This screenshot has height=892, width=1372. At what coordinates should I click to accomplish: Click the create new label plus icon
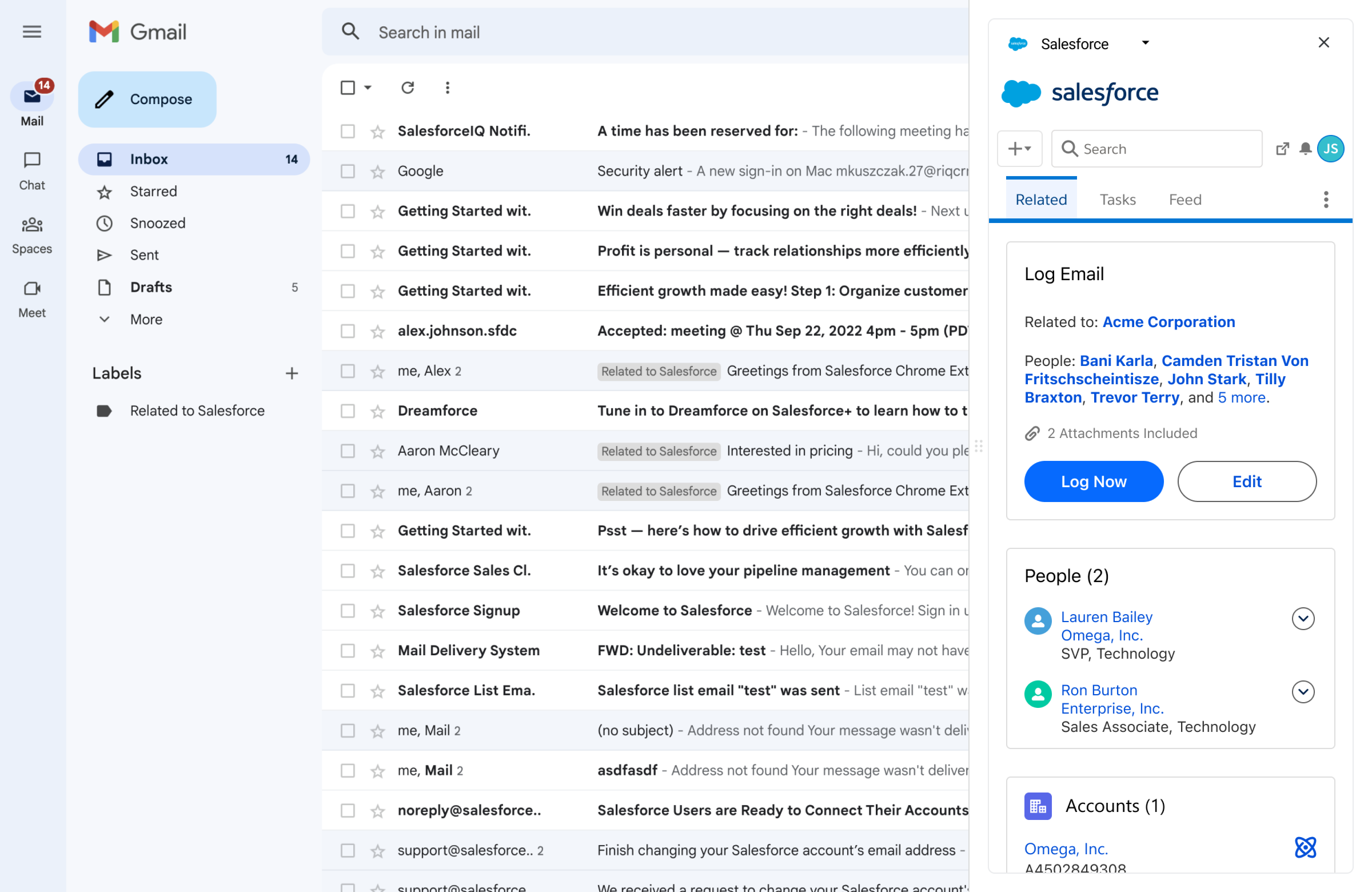point(292,374)
